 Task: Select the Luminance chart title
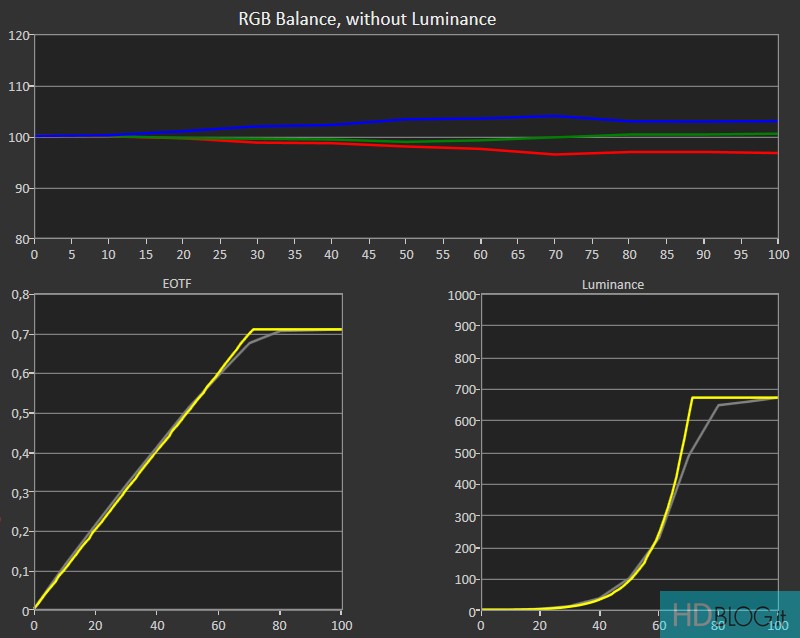612,284
